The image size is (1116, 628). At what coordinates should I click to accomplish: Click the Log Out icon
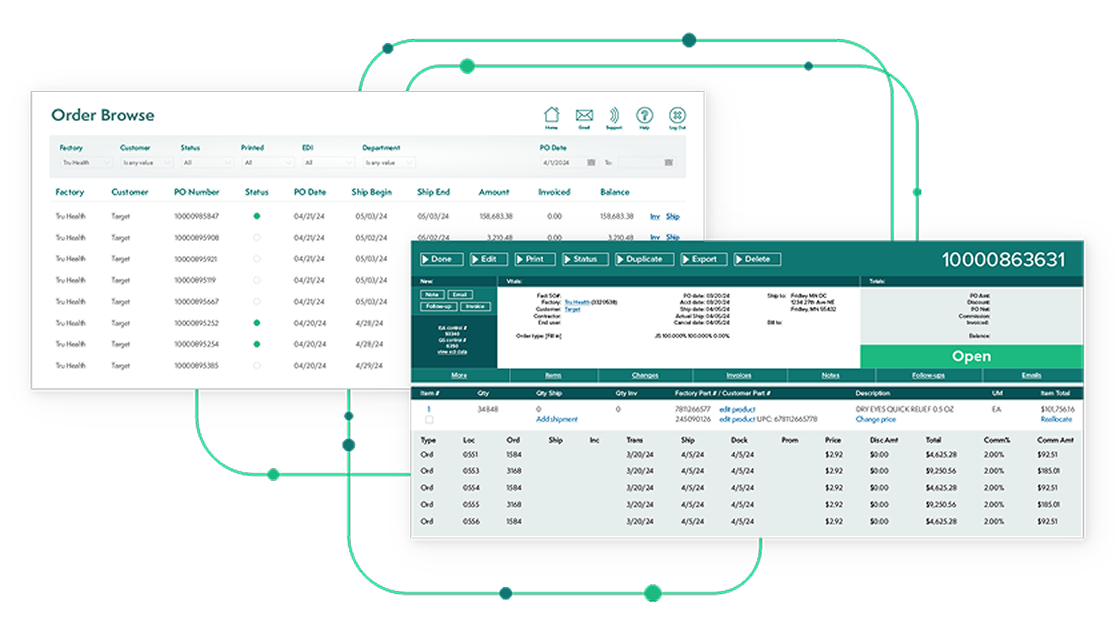click(677, 116)
